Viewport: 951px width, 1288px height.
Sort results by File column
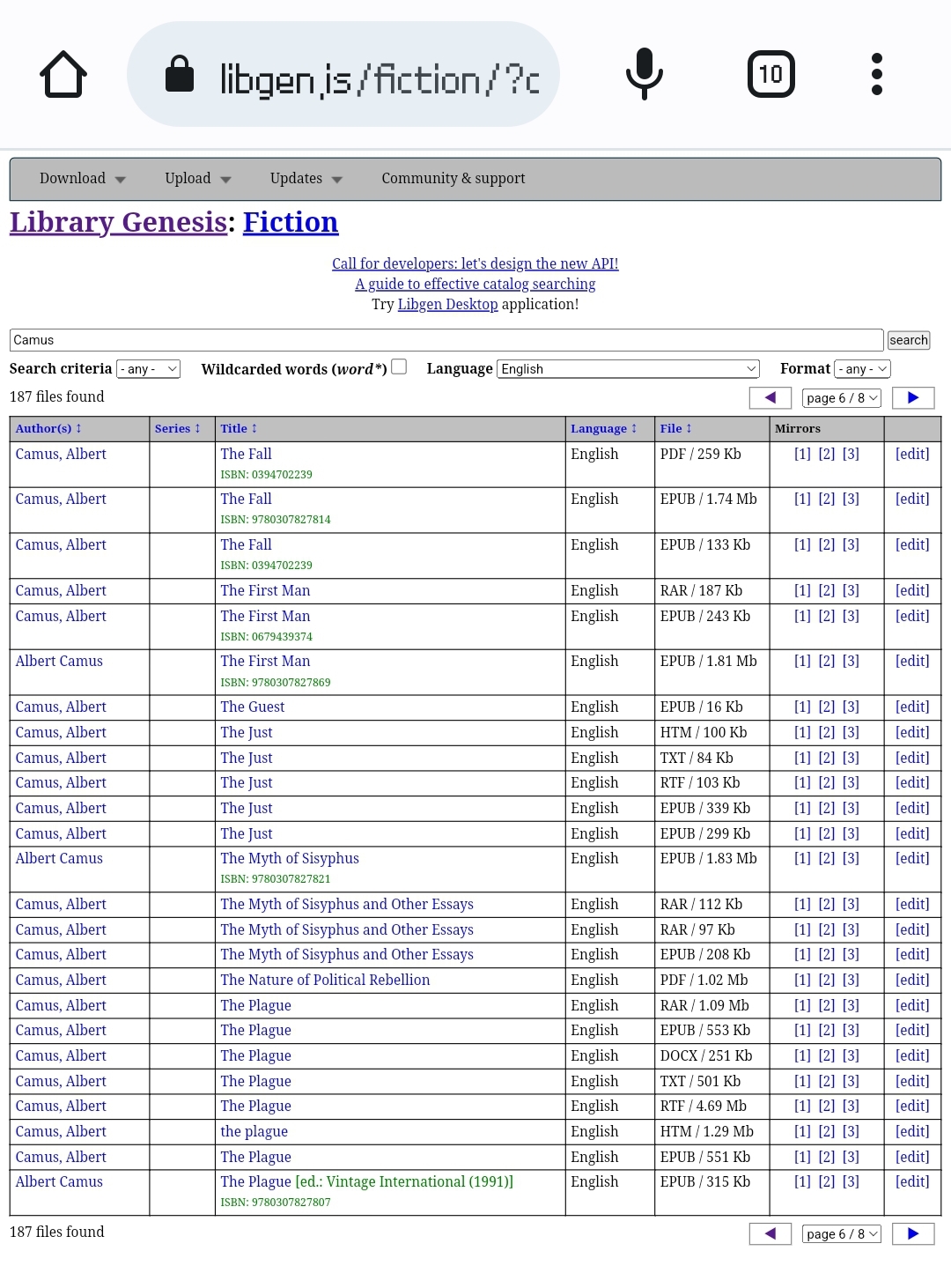click(676, 428)
